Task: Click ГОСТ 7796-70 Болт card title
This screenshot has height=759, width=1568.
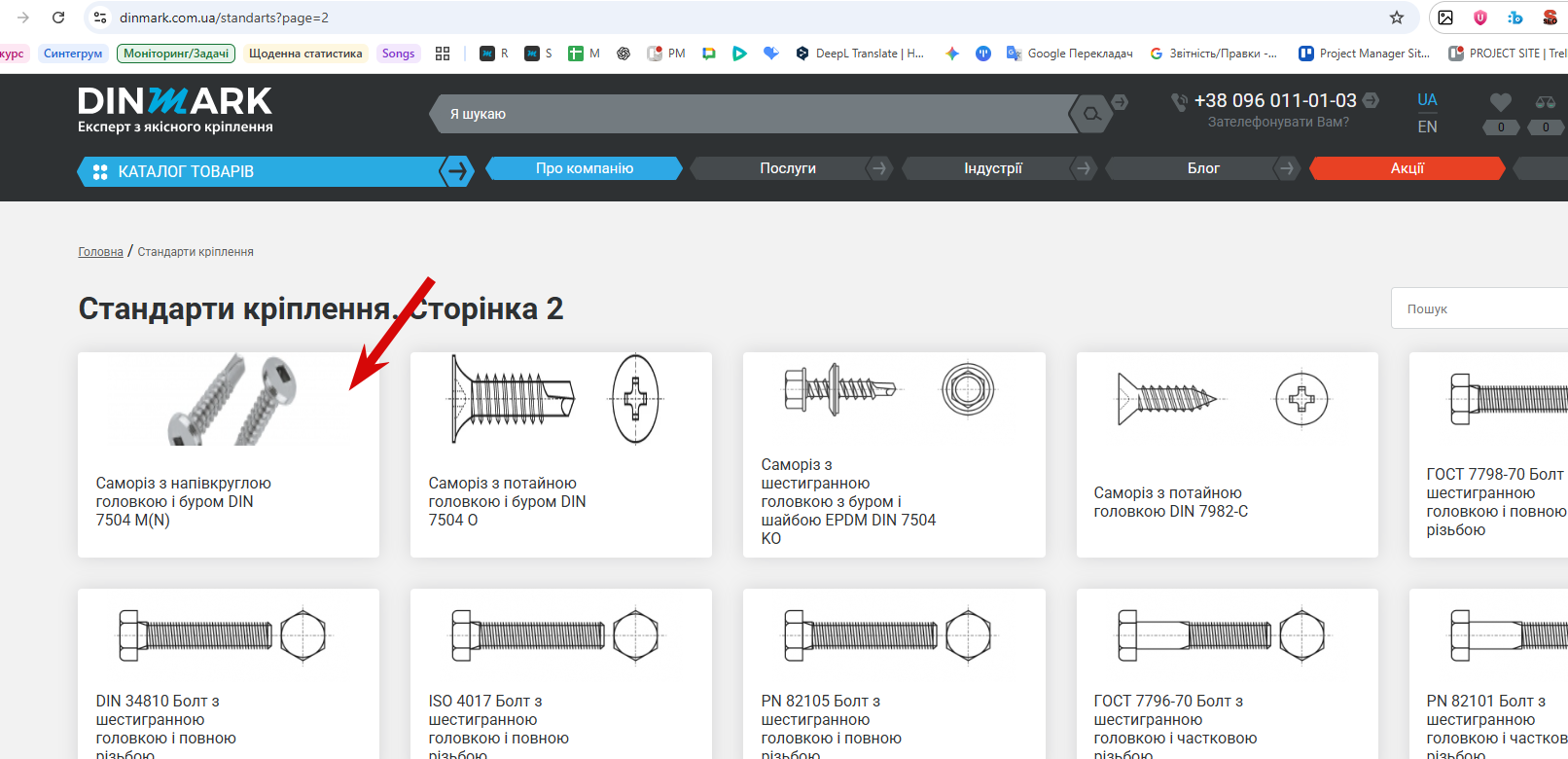Action: pyautogui.click(x=1176, y=727)
